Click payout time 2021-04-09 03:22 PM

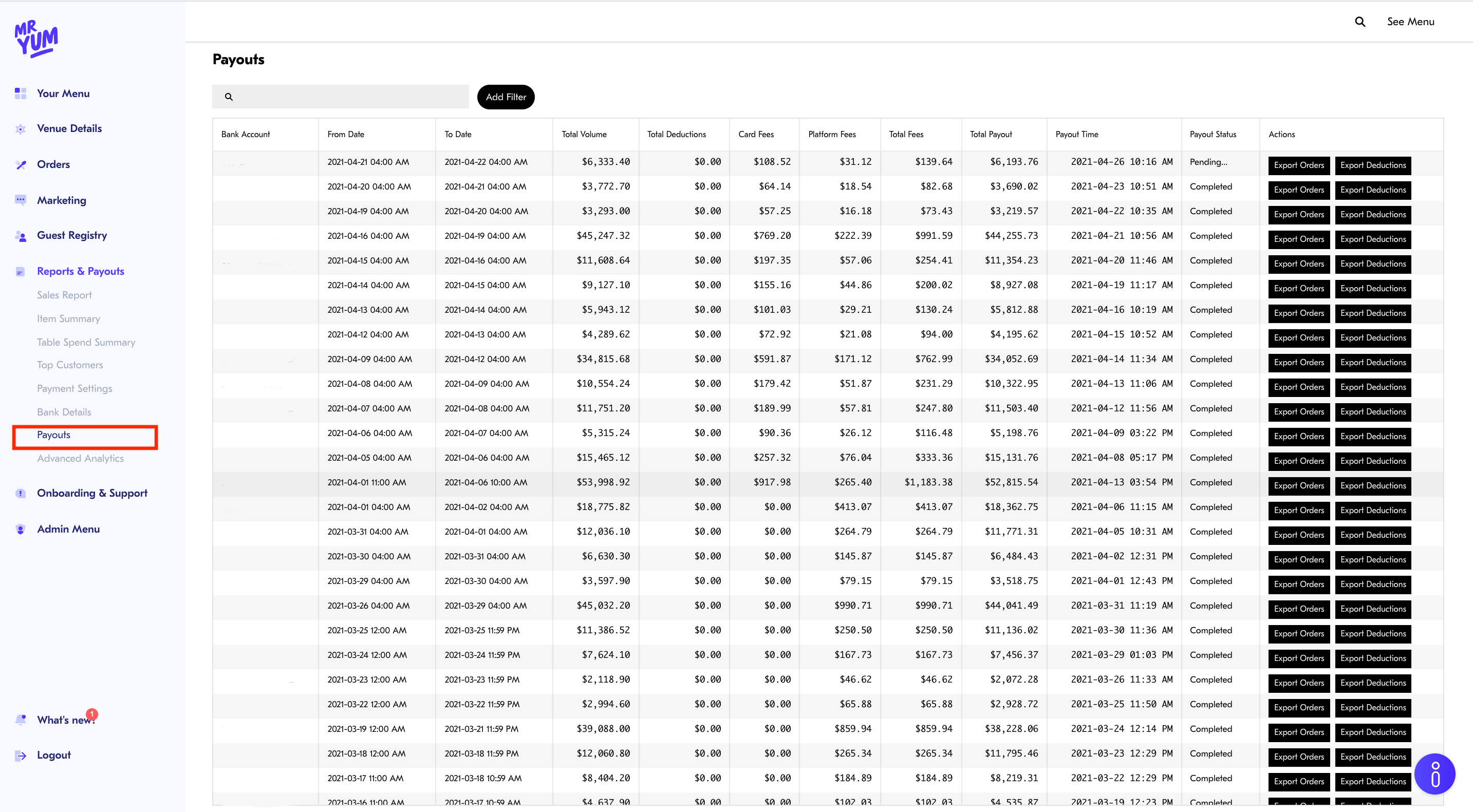pos(1122,433)
